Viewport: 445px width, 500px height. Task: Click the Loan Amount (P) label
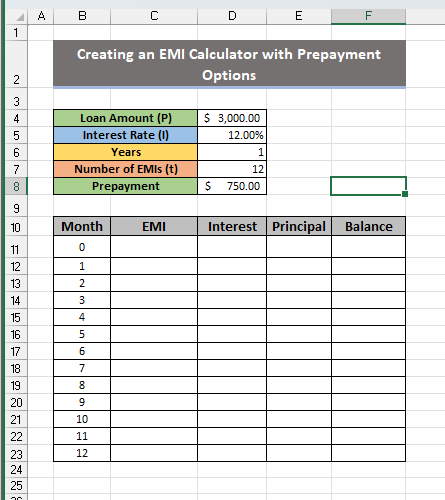[x=125, y=118]
